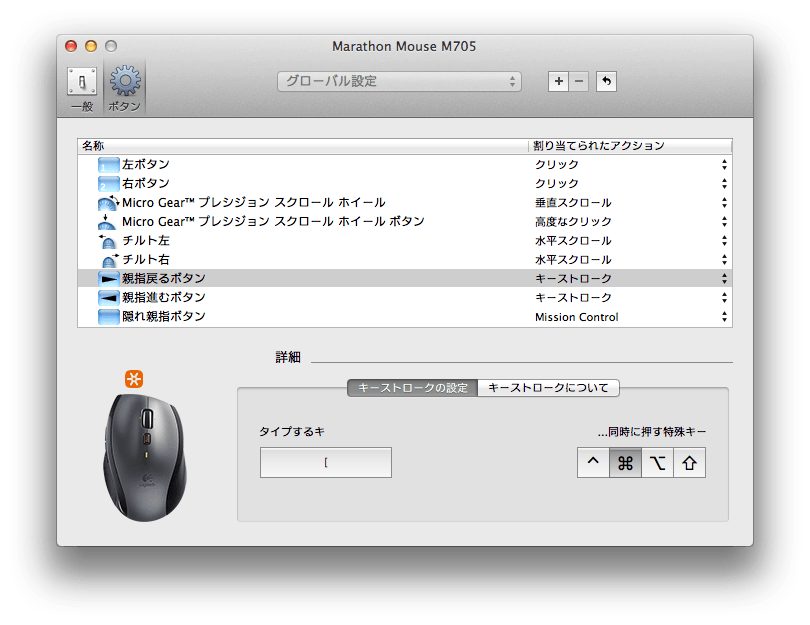Image resolution: width=810 pixels, height=625 pixels.
Task: Click the minus button to remove profile
Action: pyautogui.click(x=579, y=82)
